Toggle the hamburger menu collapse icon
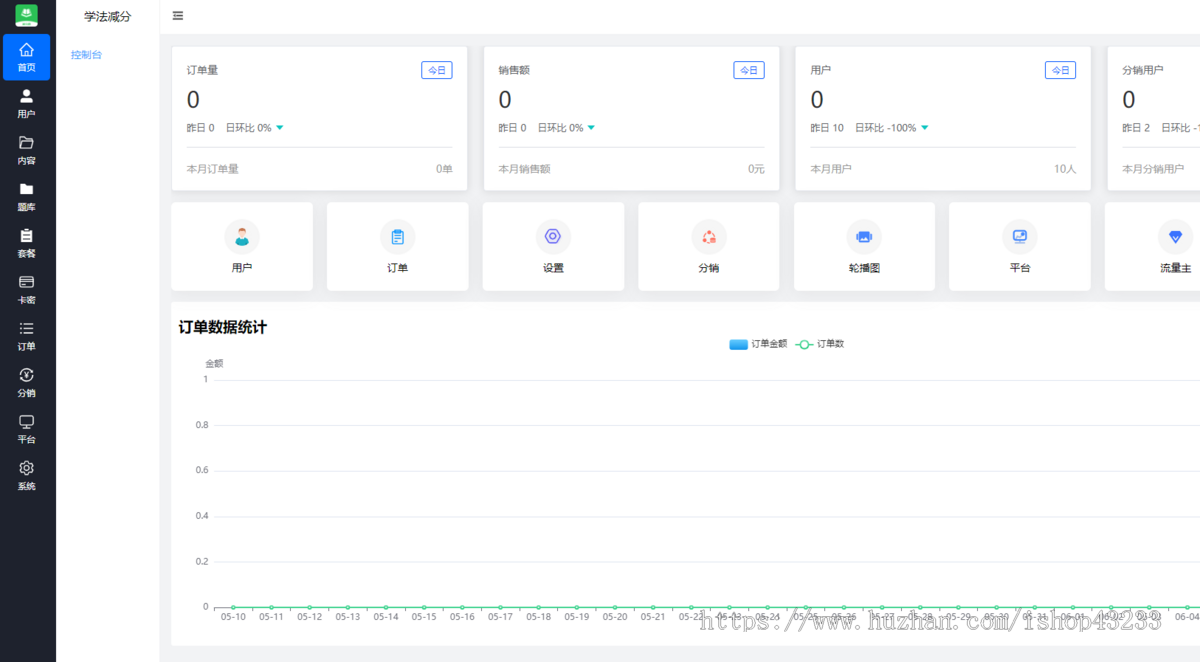Screen dimensions: 1200x662 [178, 16]
